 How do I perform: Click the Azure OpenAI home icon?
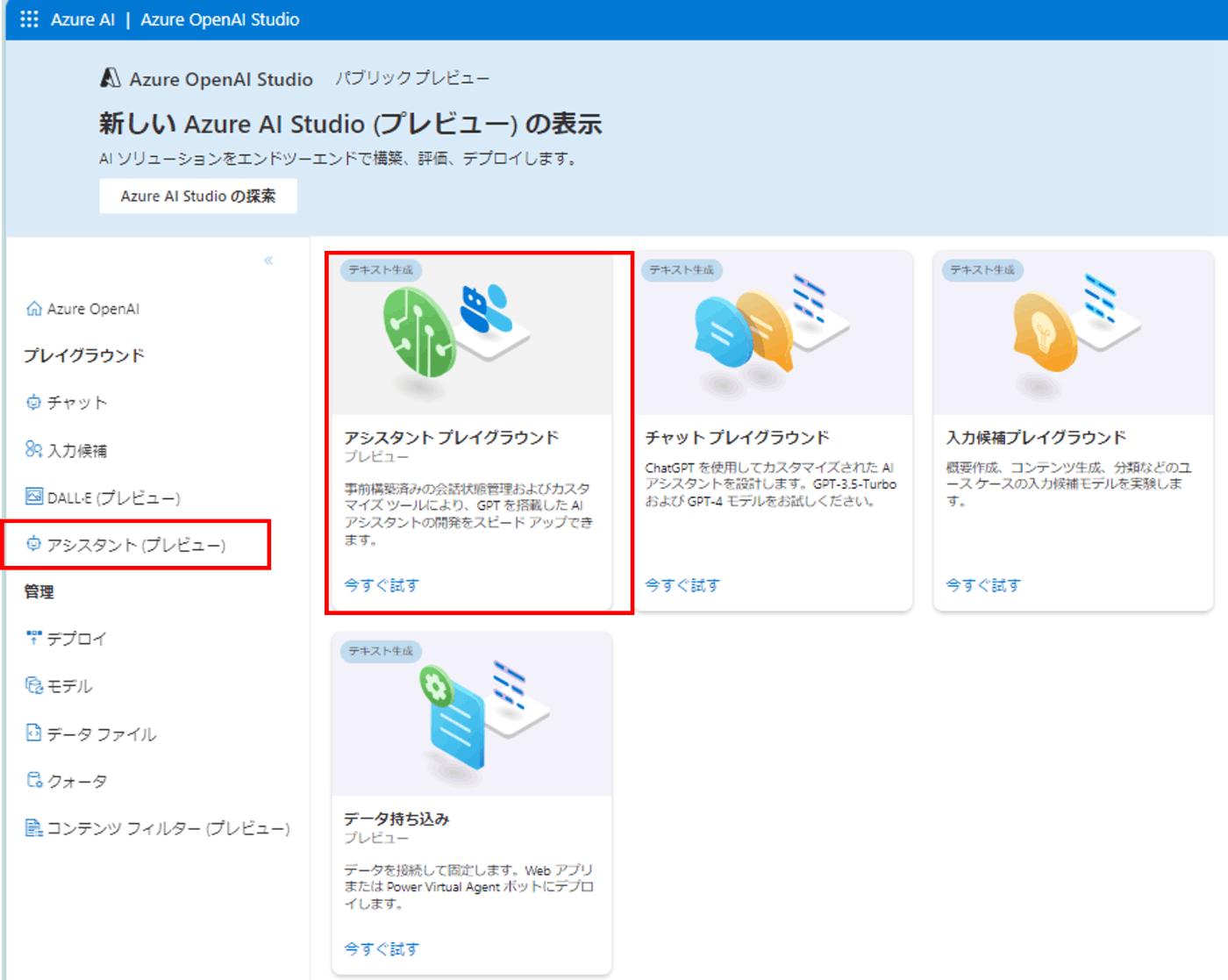[x=34, y=309]
